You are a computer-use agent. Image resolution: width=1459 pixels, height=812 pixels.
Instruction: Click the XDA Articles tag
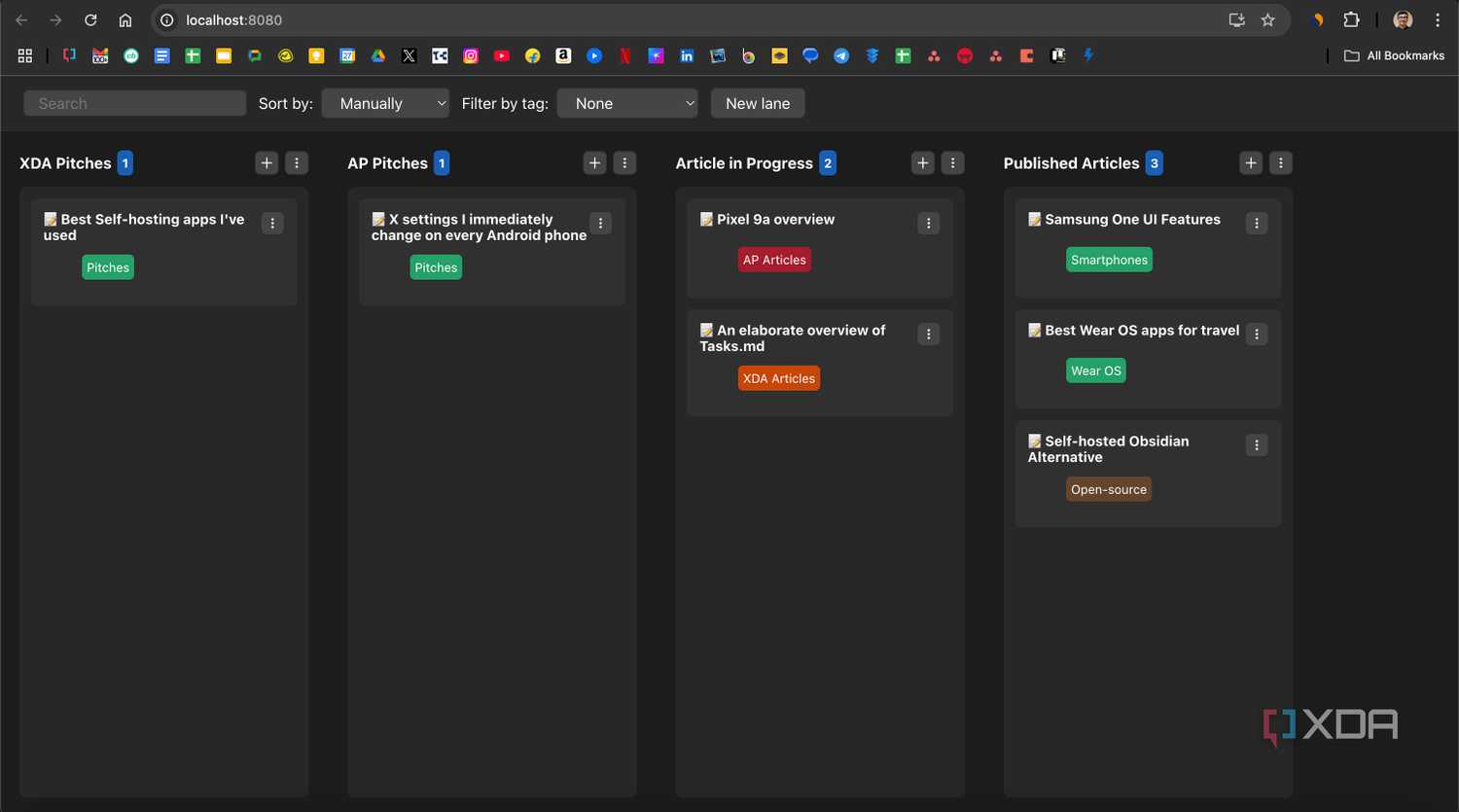tap(779, 378)
